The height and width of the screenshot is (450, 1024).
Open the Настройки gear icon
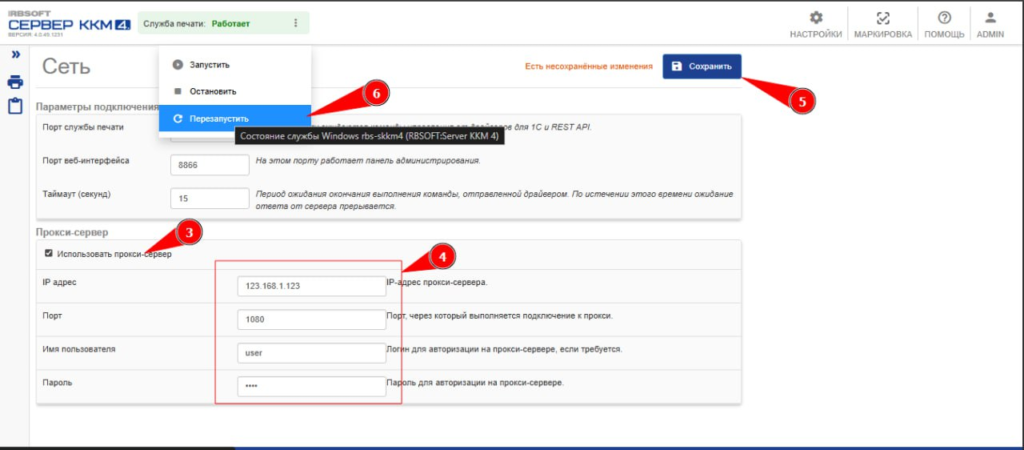[x=815, y=18]
